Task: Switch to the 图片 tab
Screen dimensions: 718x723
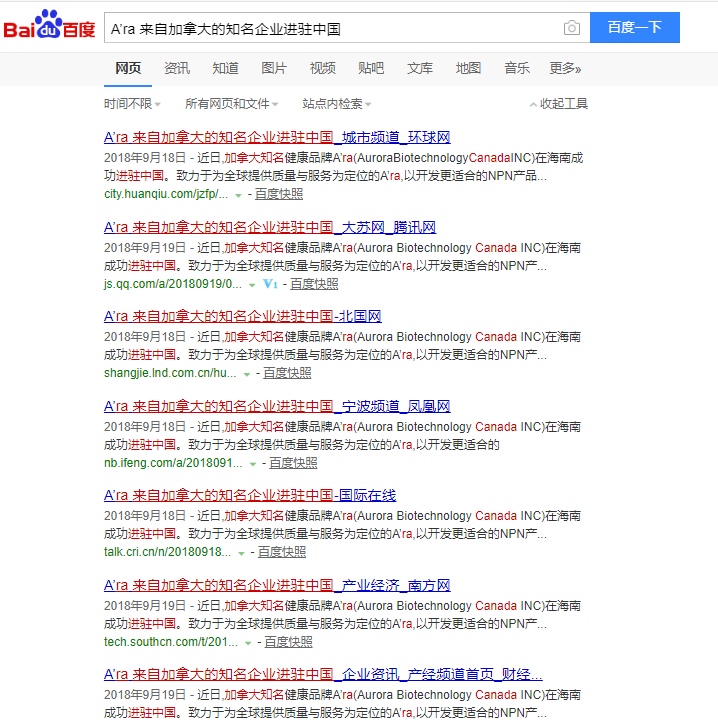Action: pos(274,68)
